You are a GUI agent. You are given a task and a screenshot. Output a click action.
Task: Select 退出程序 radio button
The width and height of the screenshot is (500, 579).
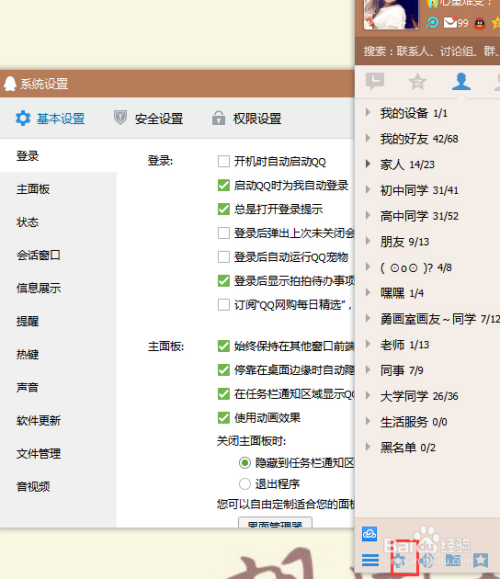coord(244,484)
